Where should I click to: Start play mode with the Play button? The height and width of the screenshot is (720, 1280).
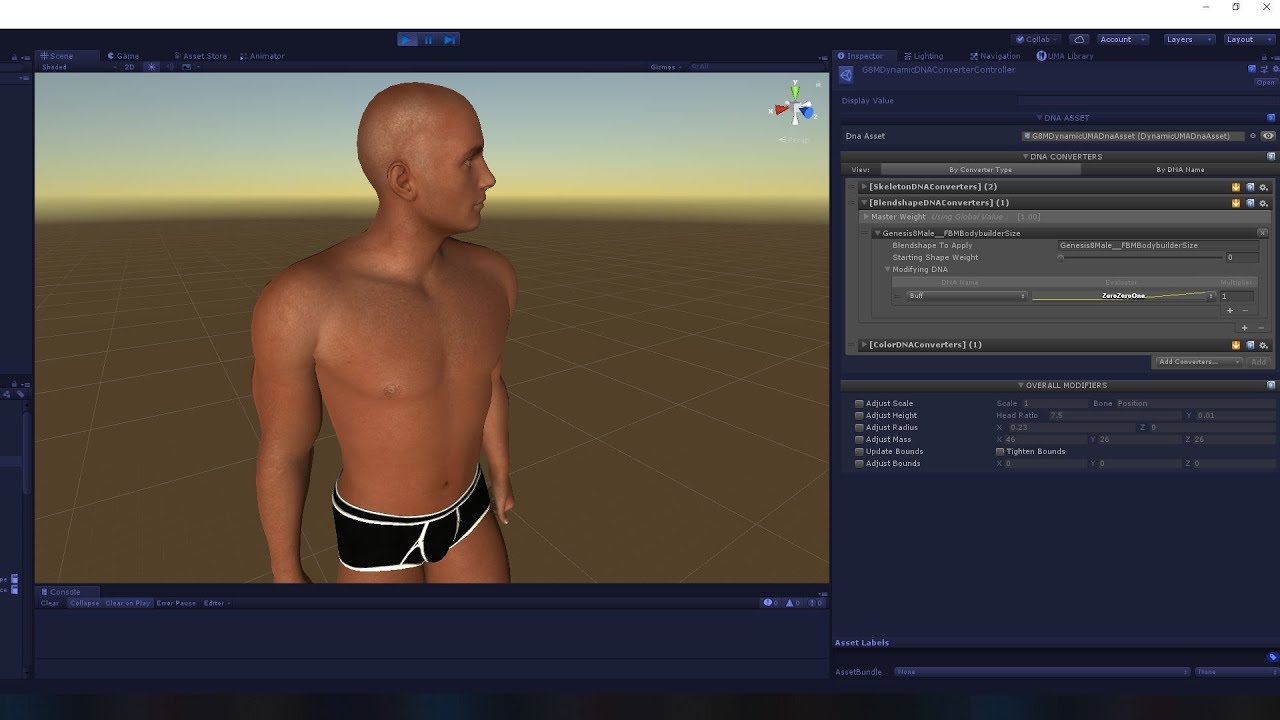coord(407,40)
